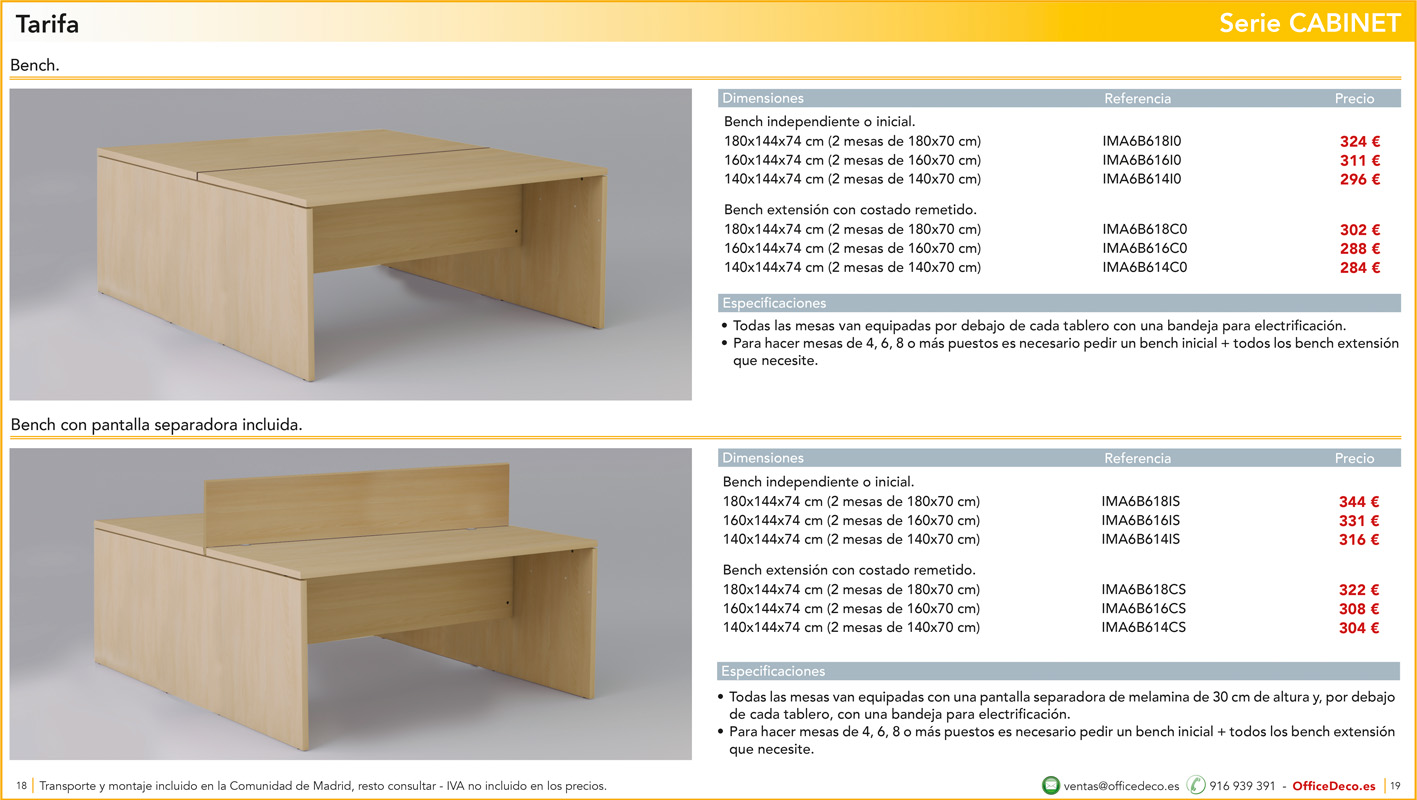Click the 304 € price
This screenshot has height=800, width=1417.
click(x=1359, y=628)
